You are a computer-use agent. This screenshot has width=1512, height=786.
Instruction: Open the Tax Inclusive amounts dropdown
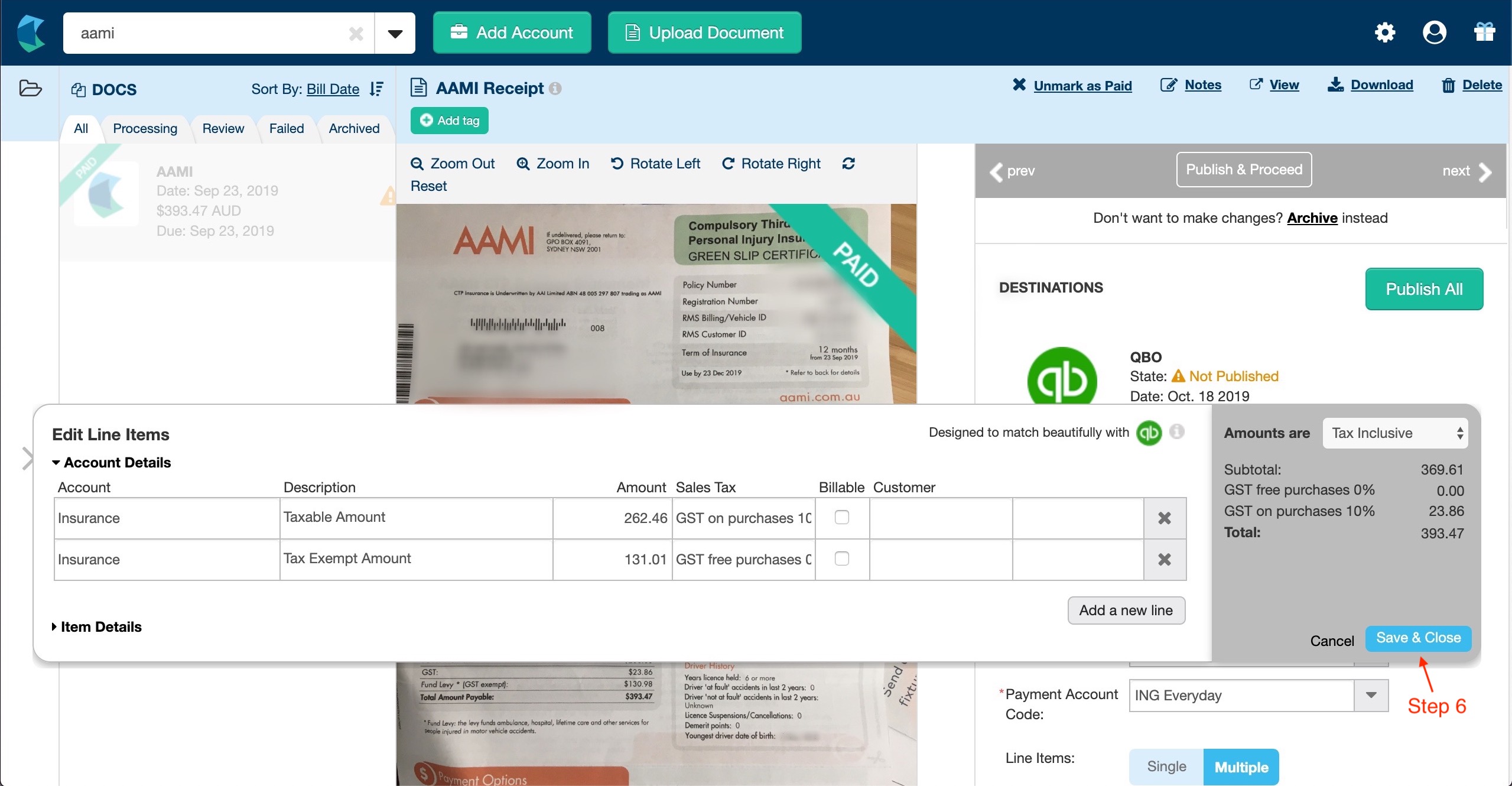tap(1395, 433)
